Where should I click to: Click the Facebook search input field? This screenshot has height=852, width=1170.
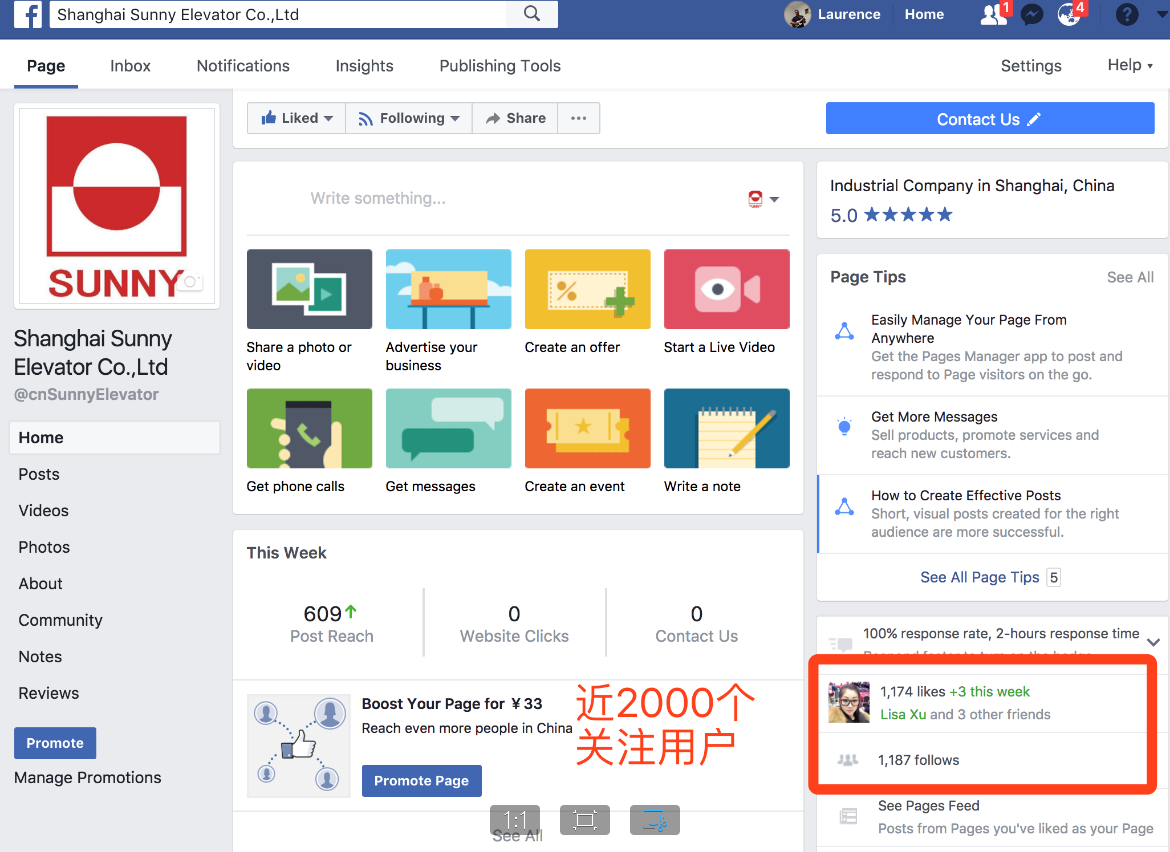pyautogui.click(x=278, y=14)
